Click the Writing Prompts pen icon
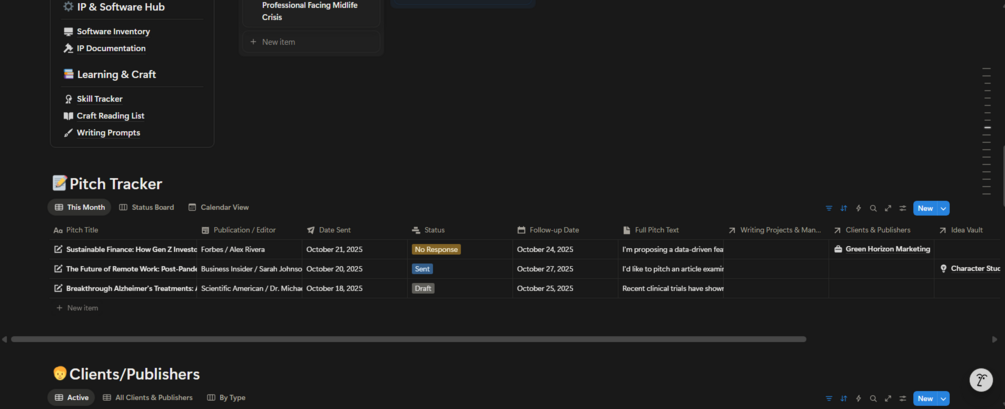 [x=69, y=133]
